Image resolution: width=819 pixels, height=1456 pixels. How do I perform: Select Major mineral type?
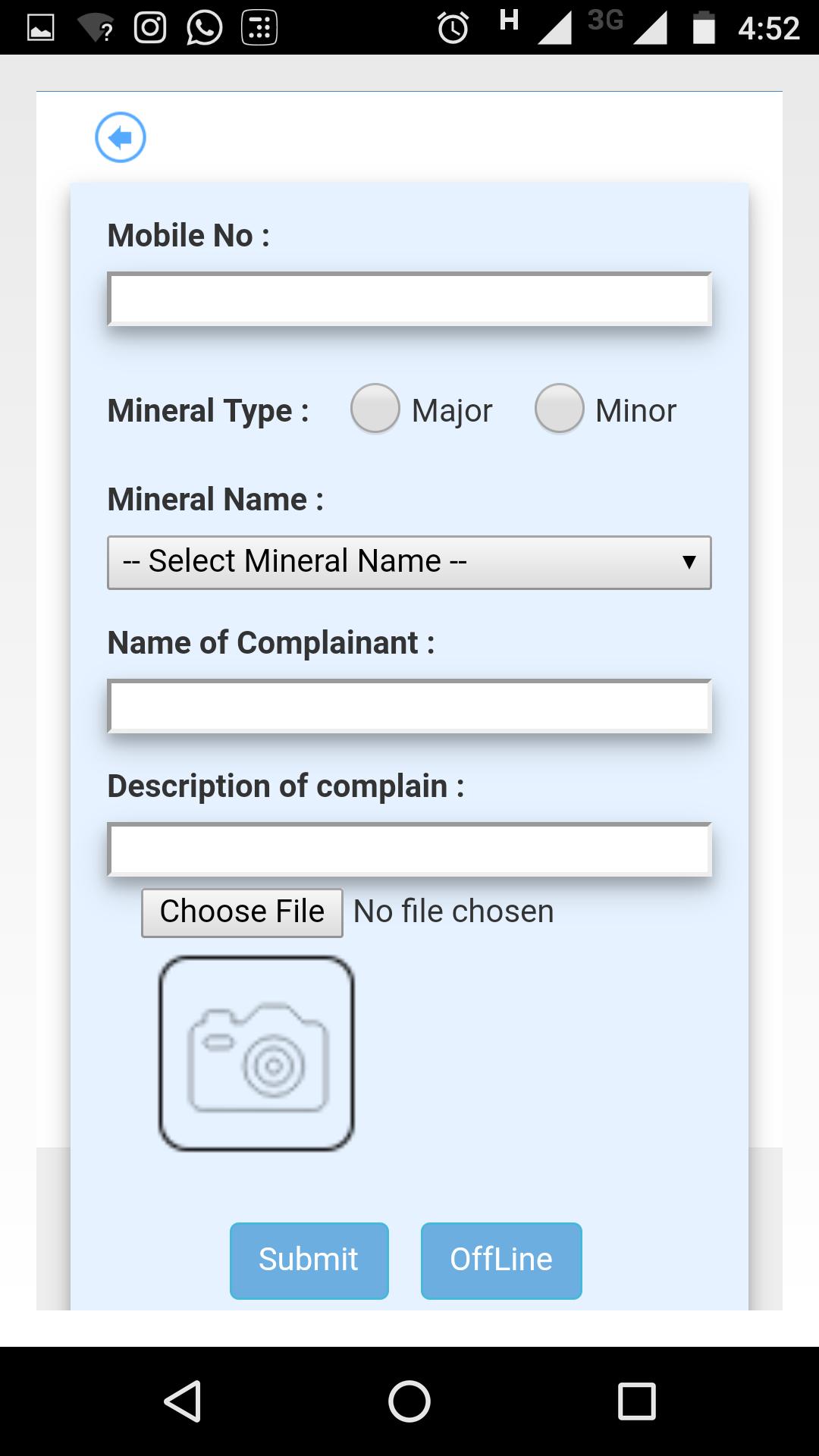(375, 409)
